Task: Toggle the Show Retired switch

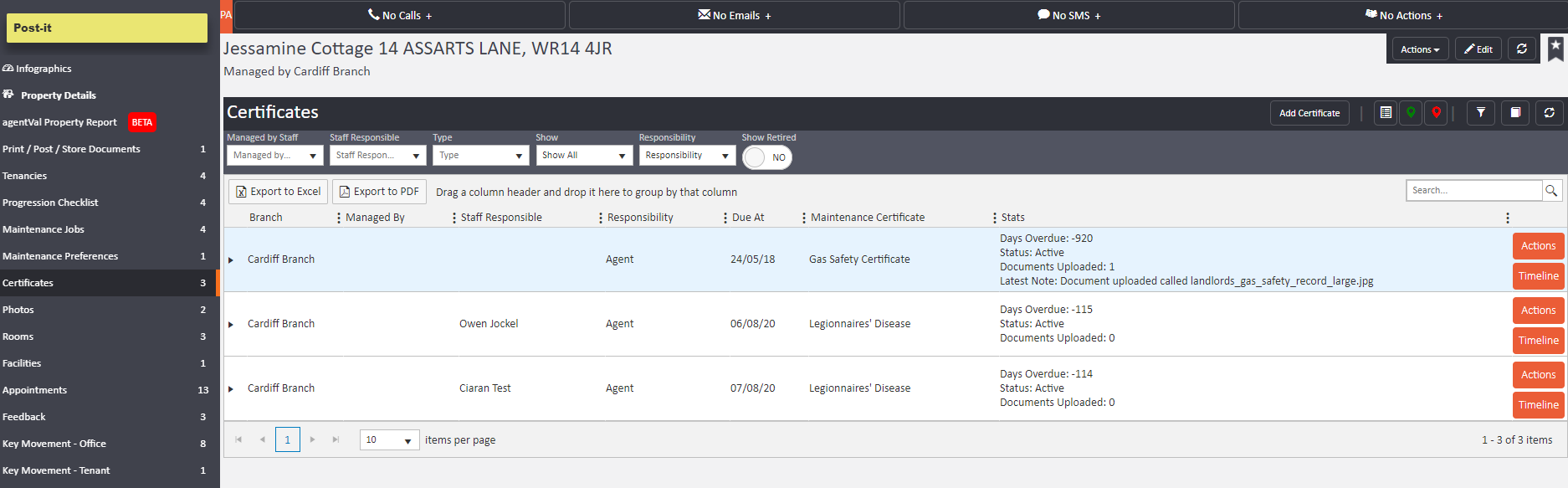Action: pos(766,157)
